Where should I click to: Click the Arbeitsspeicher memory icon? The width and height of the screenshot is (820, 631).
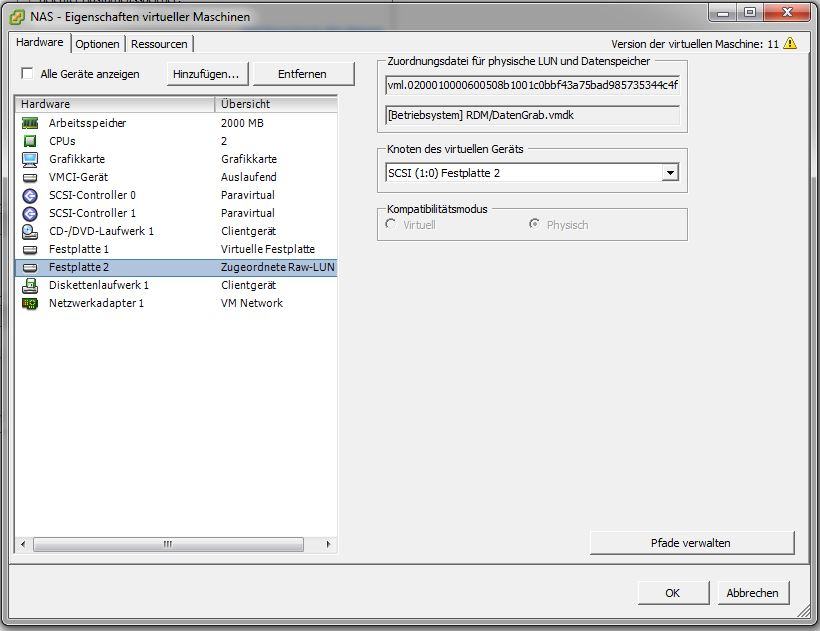pos(30,123)
